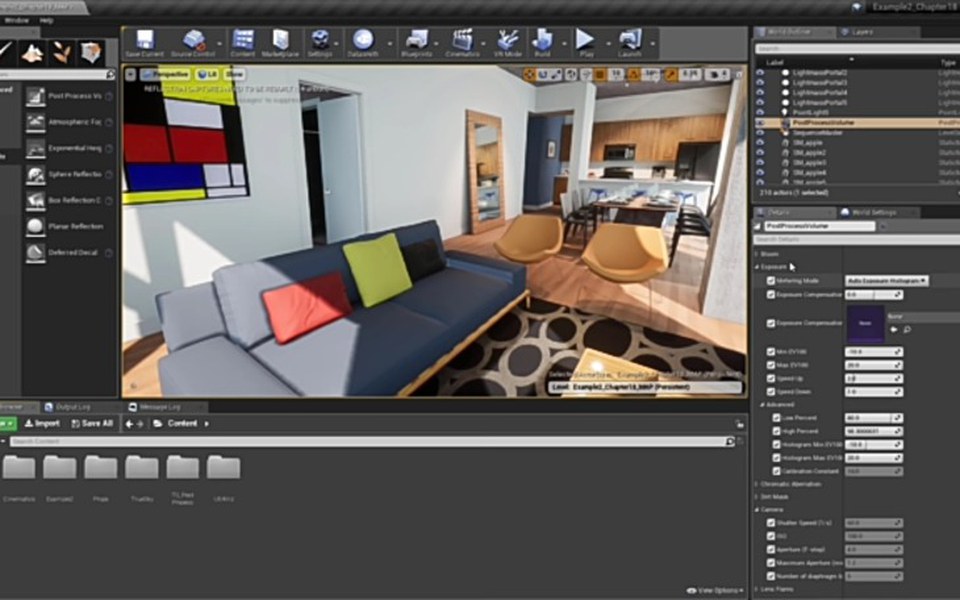Click the Save All button
This screenshot has height=600, width=960.
point(90,423)
